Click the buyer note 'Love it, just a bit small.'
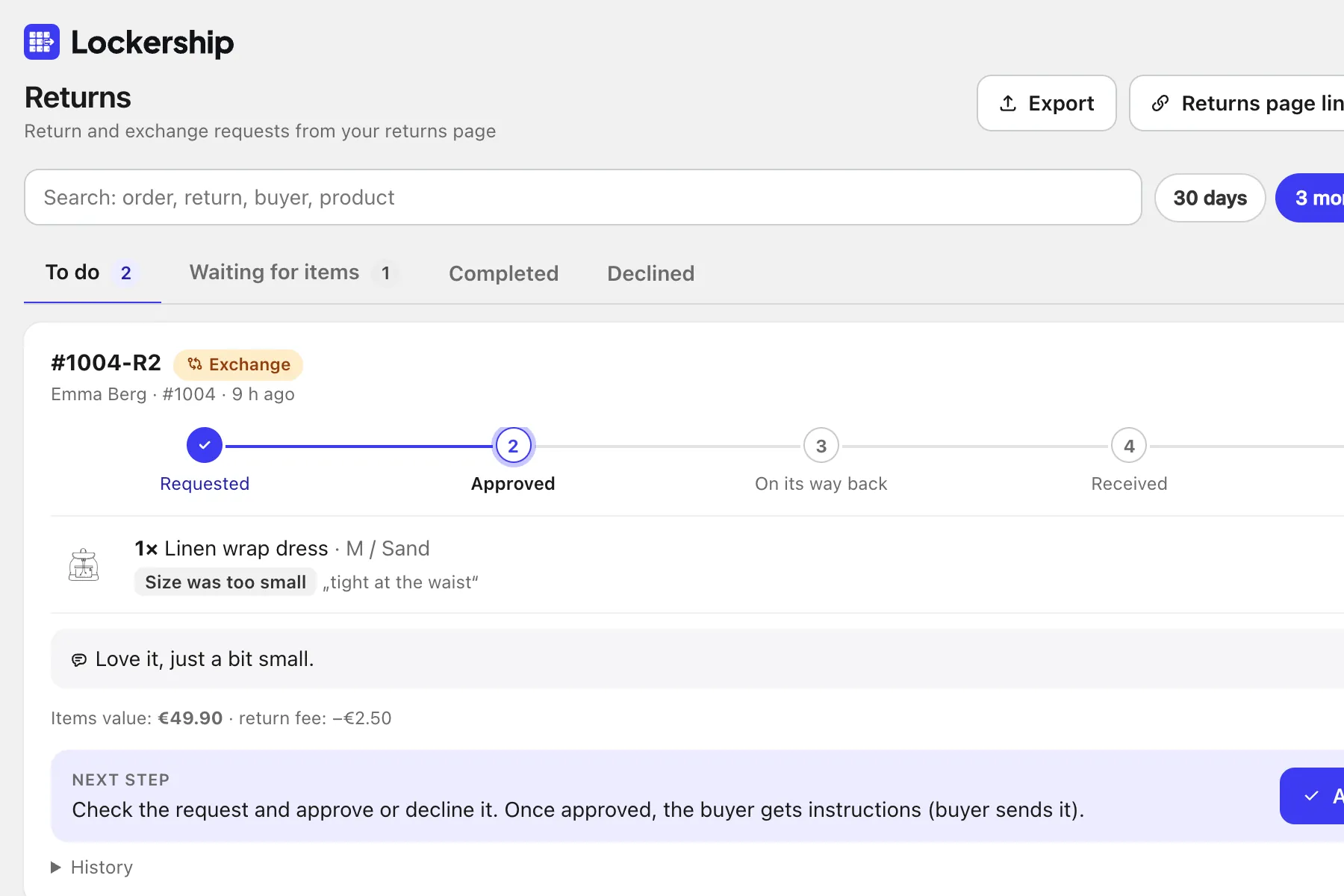Viewport: 1344px width, 896px height. click(x=205, y=659)
